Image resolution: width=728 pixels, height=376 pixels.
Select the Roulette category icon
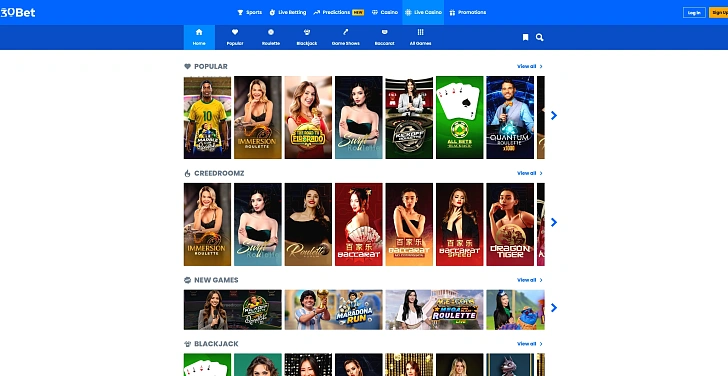[x=271, y=37]
